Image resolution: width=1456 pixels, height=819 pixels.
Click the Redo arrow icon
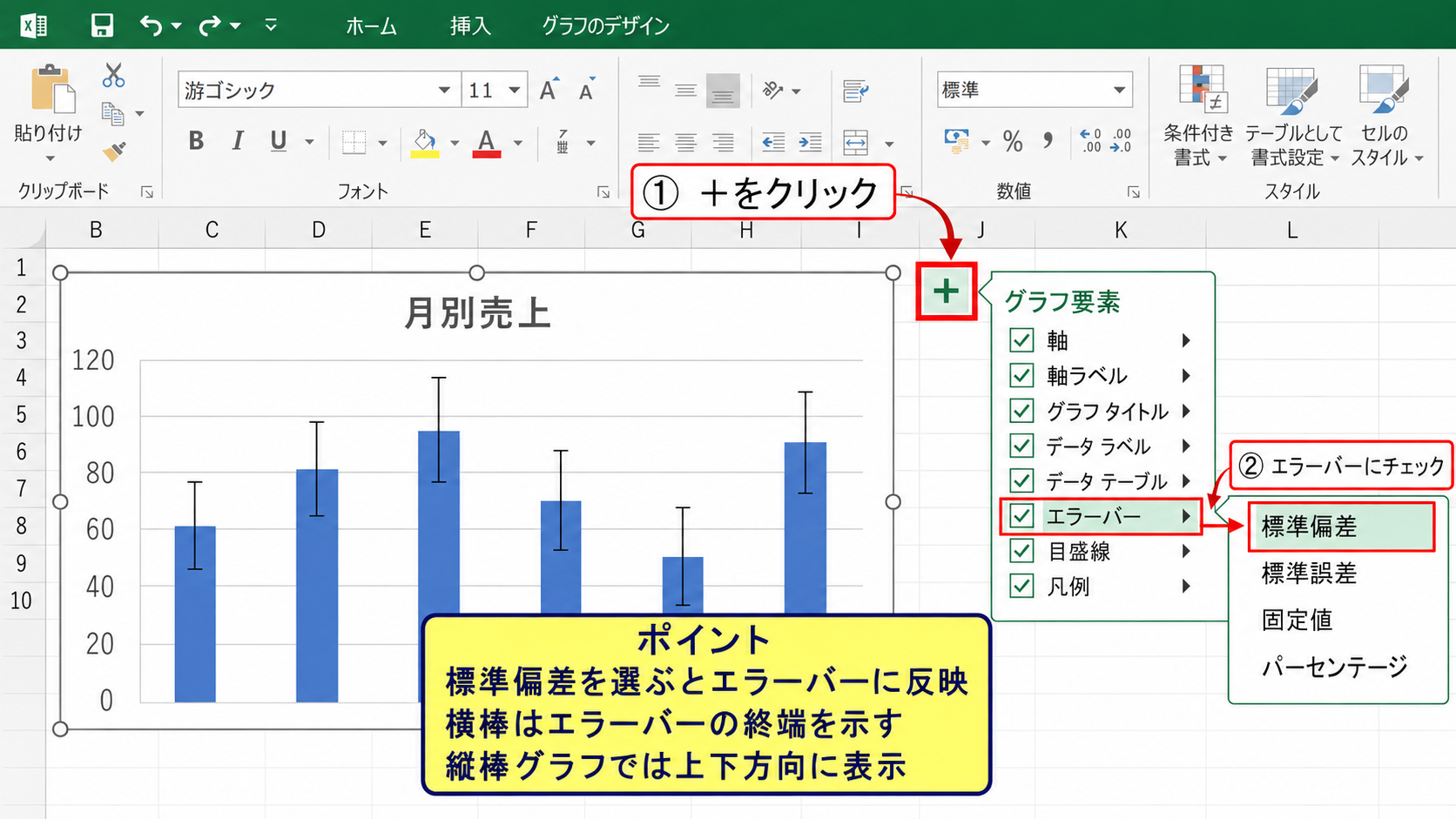click(x=210, y=25)
